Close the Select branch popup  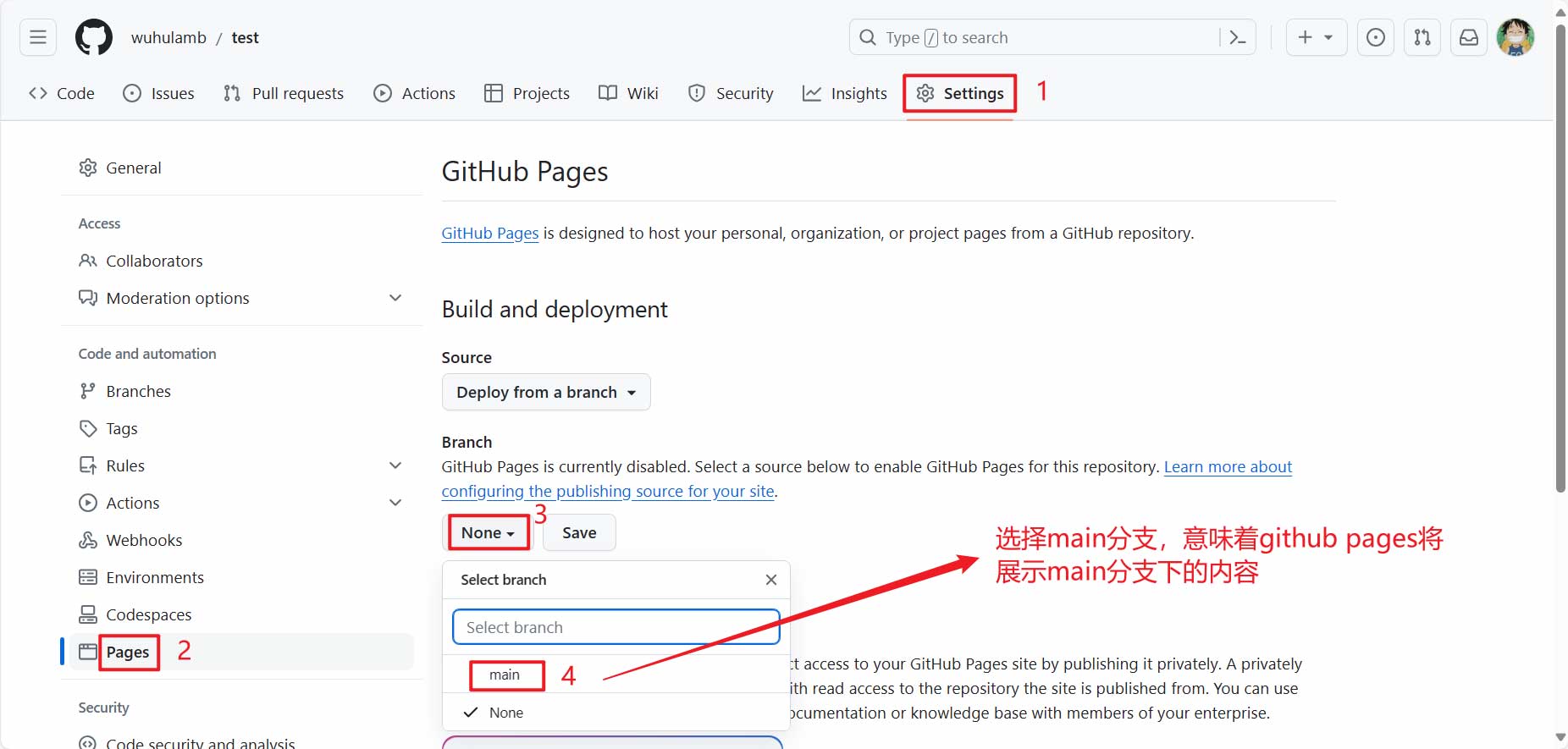click(x=770, y=580)
